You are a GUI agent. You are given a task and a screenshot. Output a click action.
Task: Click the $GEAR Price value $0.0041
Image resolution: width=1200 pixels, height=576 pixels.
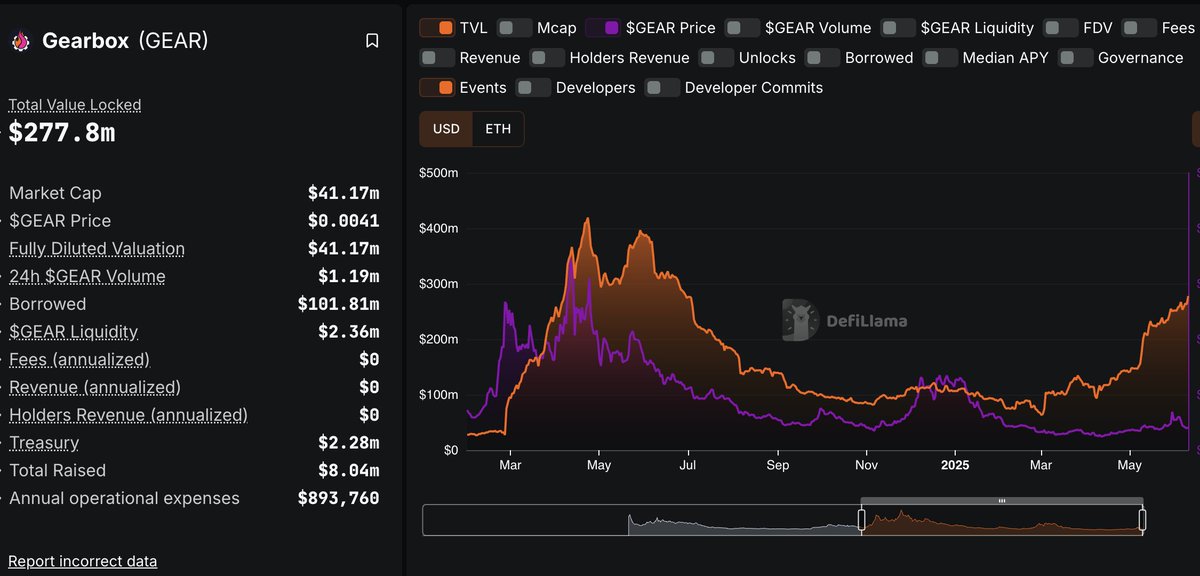(343, 221)
